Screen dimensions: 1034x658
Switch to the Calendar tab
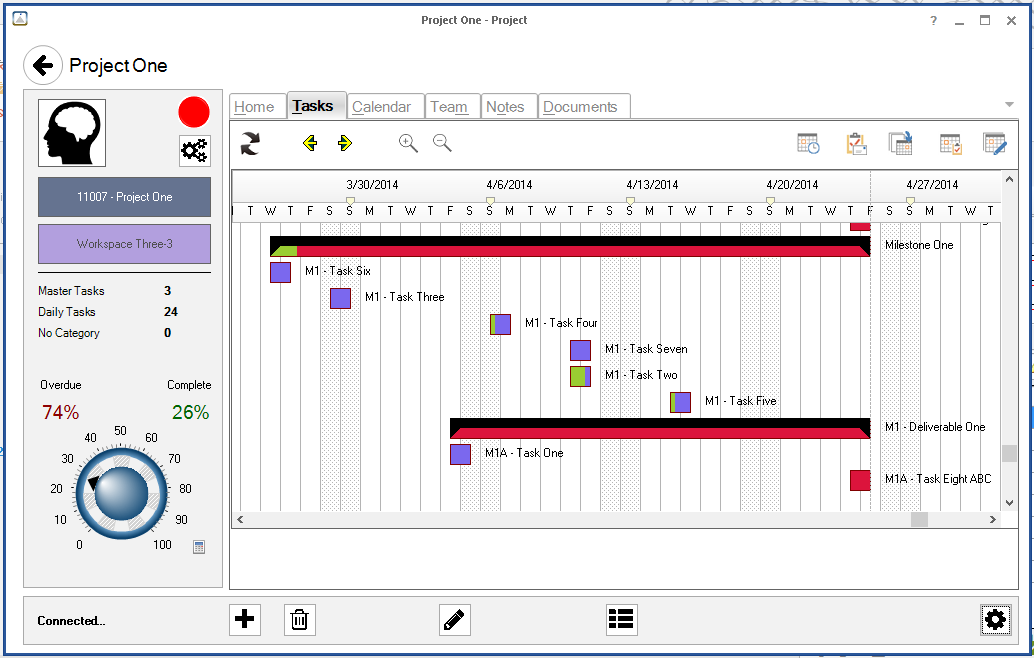[x=383, y=105]
